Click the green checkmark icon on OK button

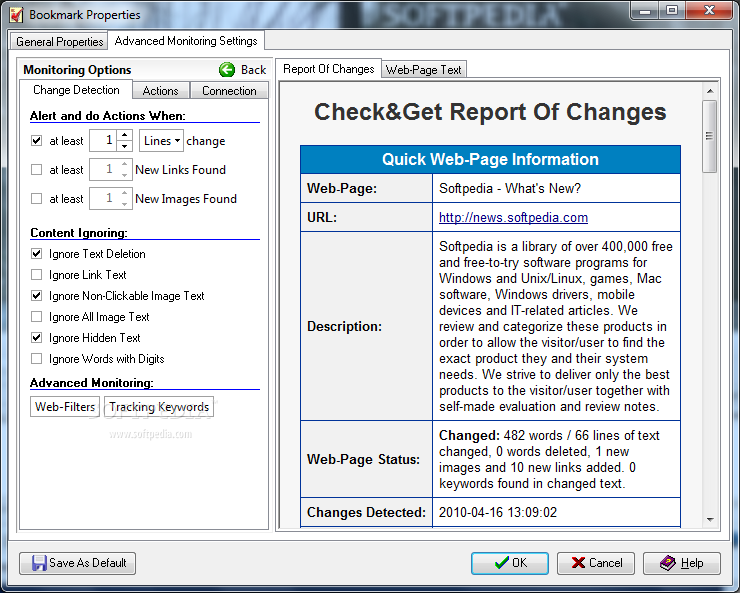(502, 563)
